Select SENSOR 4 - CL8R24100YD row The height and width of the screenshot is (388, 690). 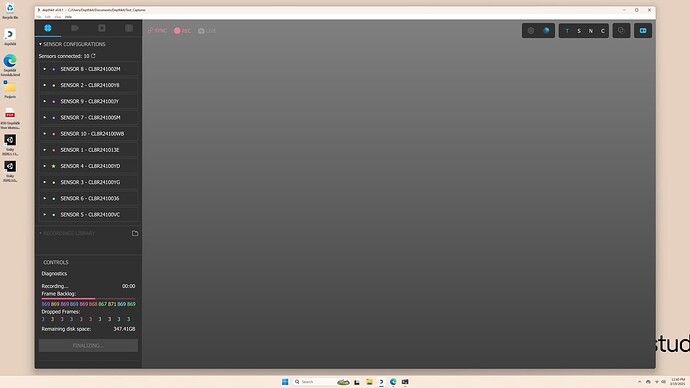pos(88,166)
